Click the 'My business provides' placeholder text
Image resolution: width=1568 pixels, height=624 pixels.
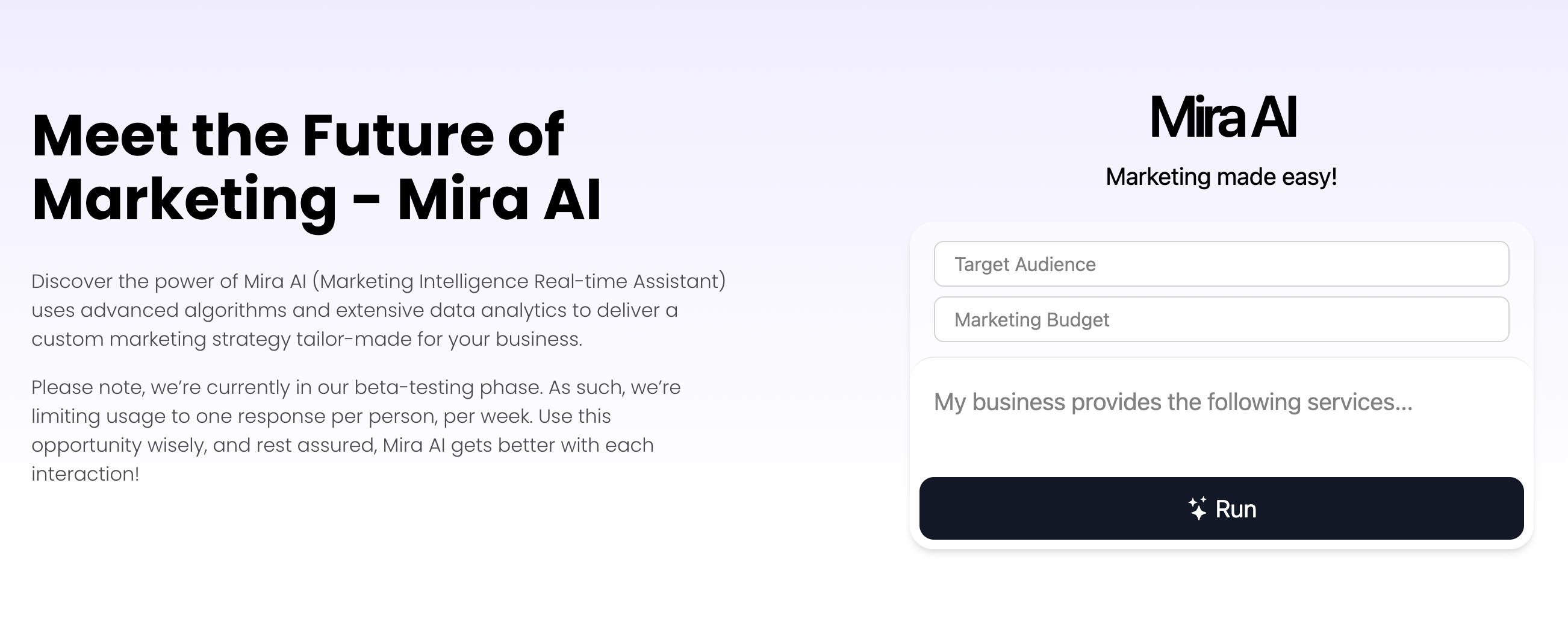(1172, 402)
